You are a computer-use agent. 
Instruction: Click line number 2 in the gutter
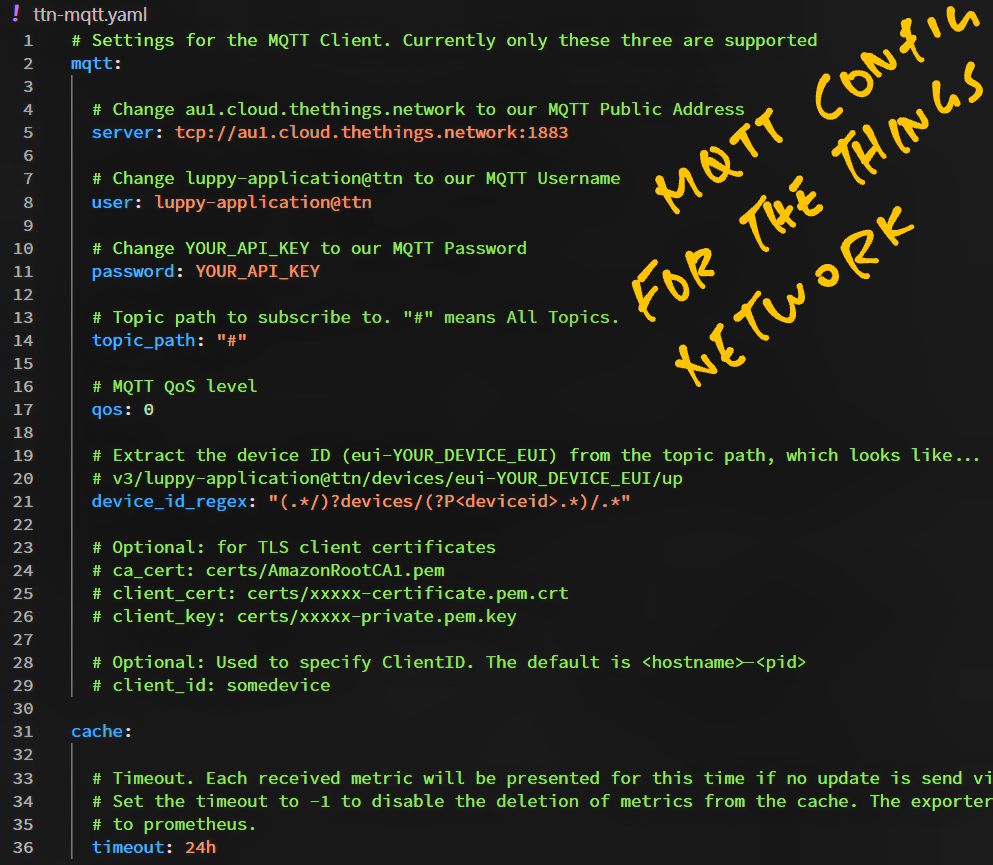tap(28, 64)
